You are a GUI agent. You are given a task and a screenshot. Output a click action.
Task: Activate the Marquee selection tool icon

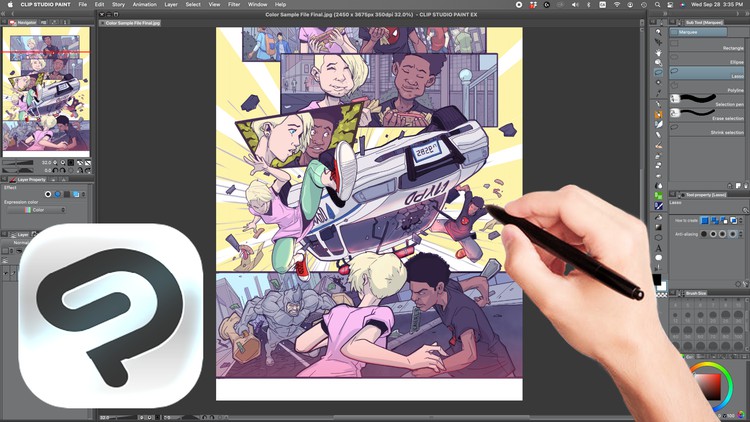pos(659,72)
